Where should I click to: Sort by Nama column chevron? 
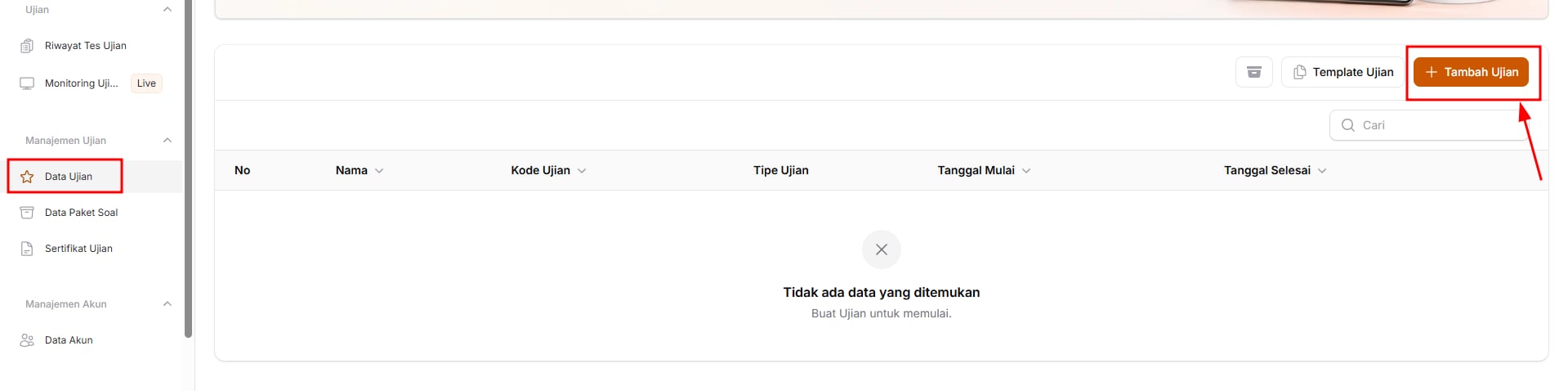click(379, 171)
